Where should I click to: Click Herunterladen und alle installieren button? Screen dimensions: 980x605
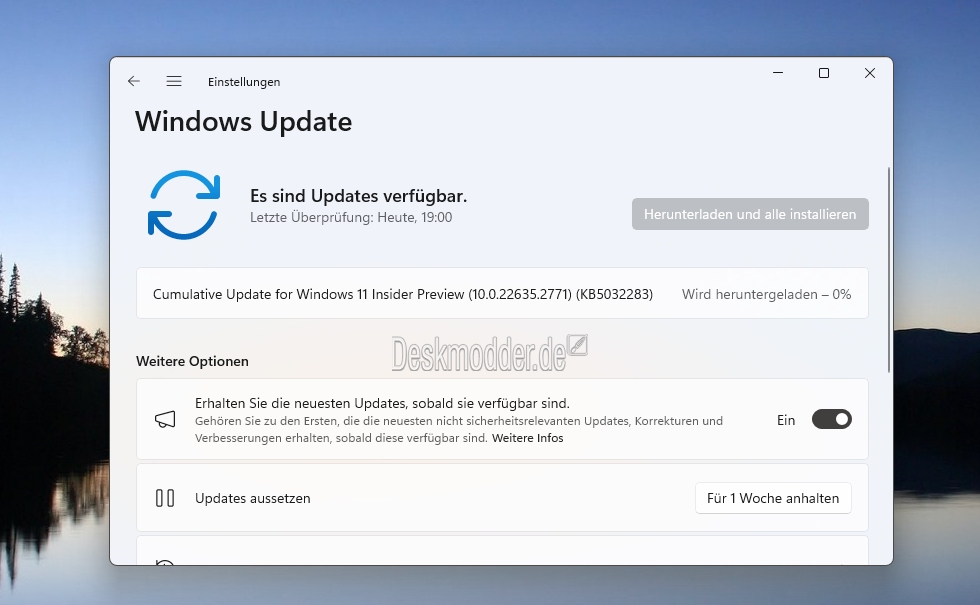[750, 214]
